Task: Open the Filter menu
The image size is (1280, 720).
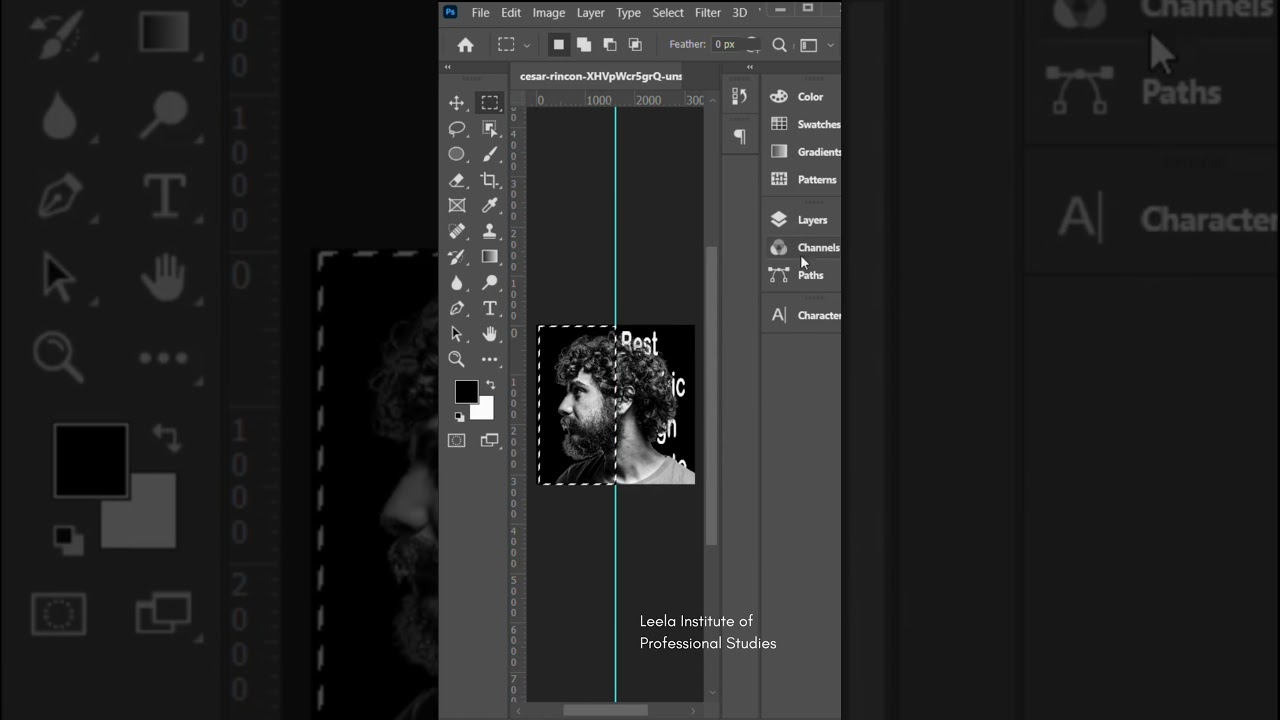Action: click(x=708, y=13)
